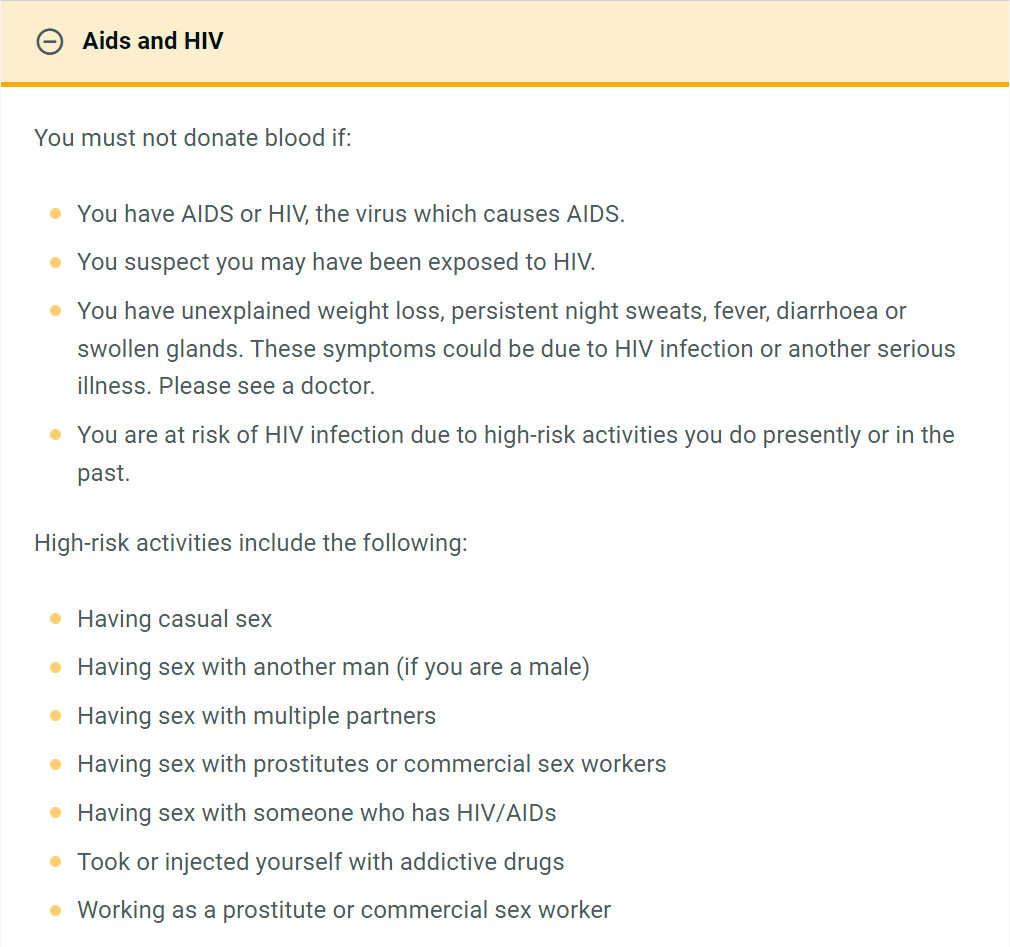Click the "Working as a prostitute" list item

click(x=344, y=910)
